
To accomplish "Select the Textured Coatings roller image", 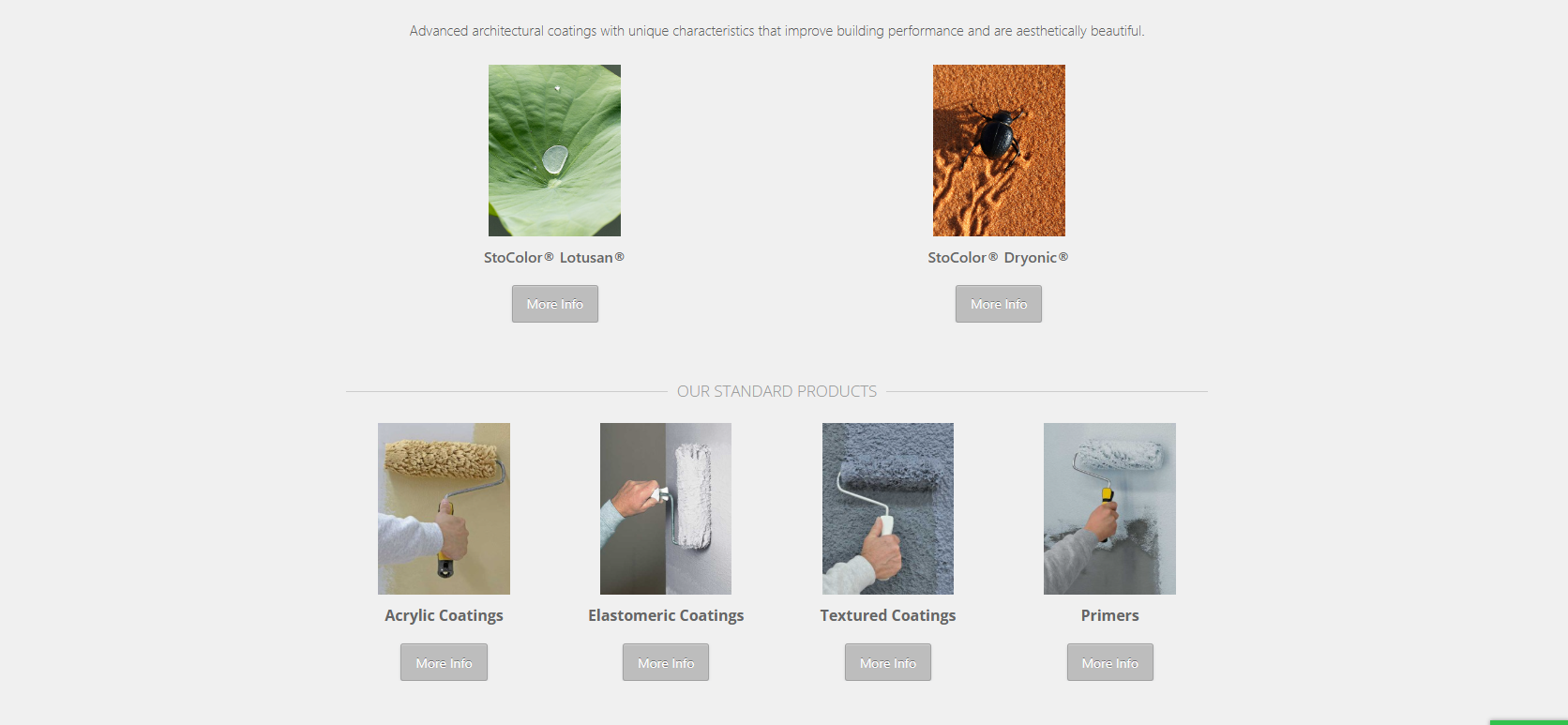I will coord(888,508).
